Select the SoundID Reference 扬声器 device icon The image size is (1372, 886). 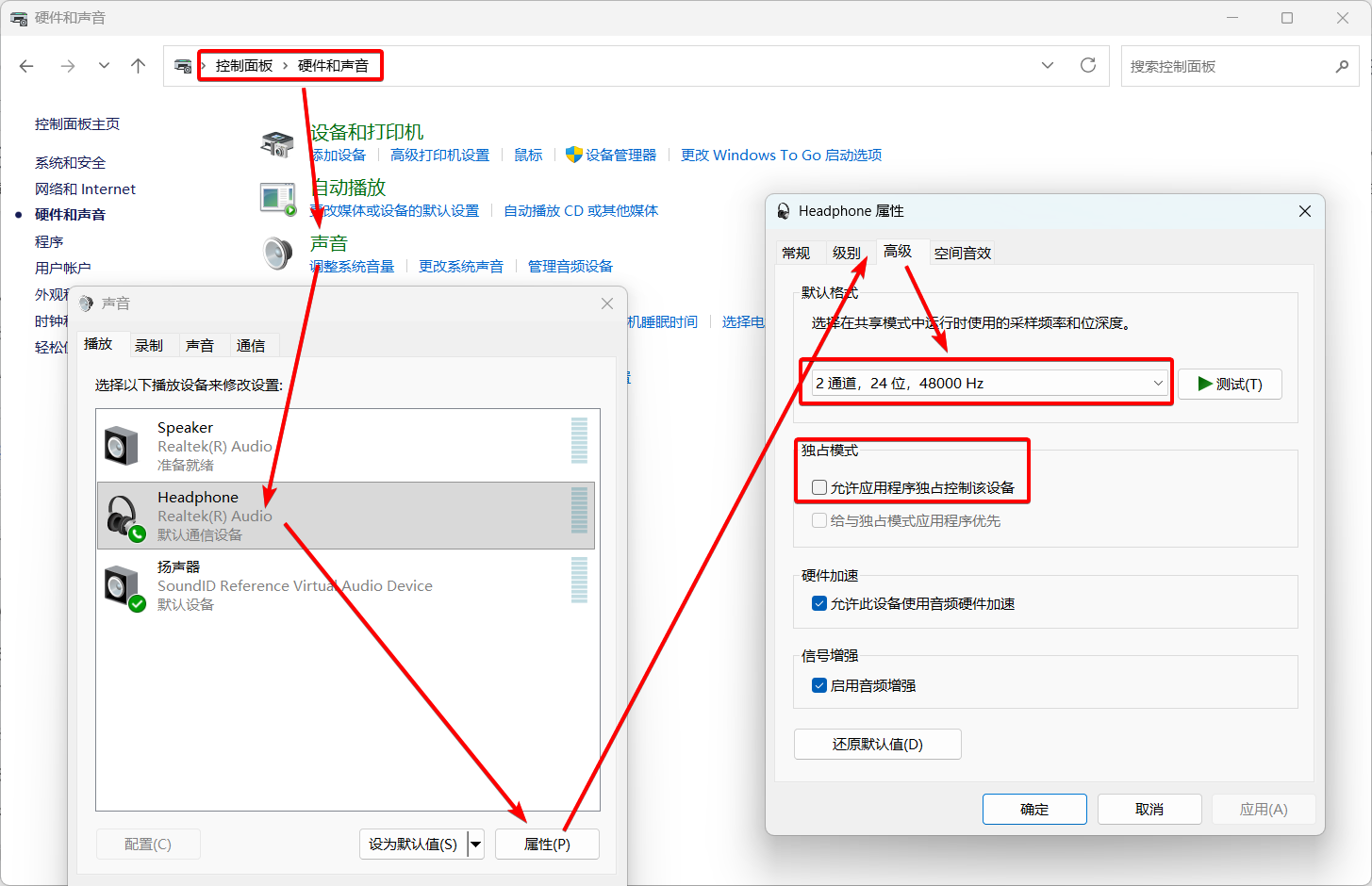coord(124,586)
